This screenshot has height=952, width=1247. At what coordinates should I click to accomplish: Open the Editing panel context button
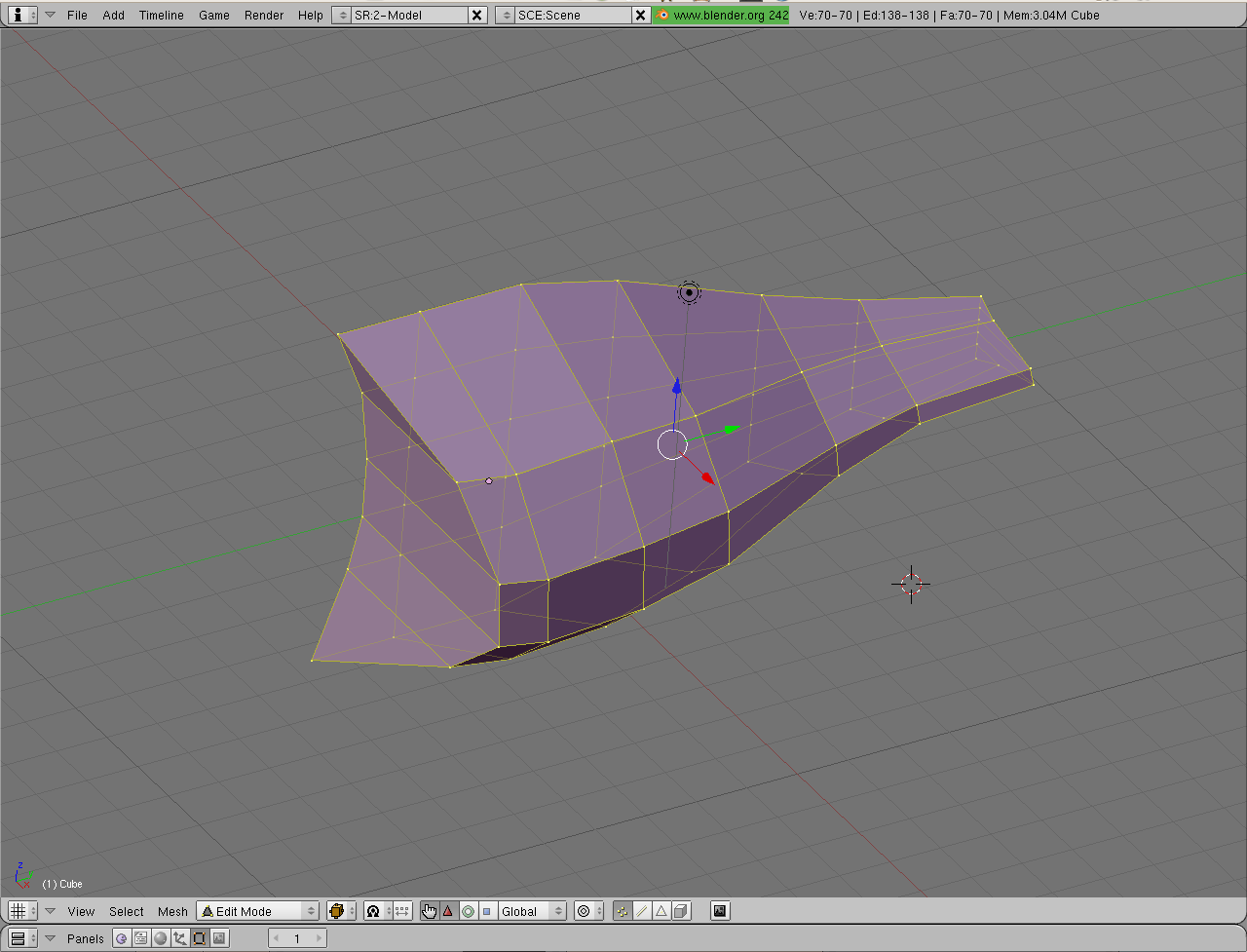pyautogui.click(x=200, y=938)
